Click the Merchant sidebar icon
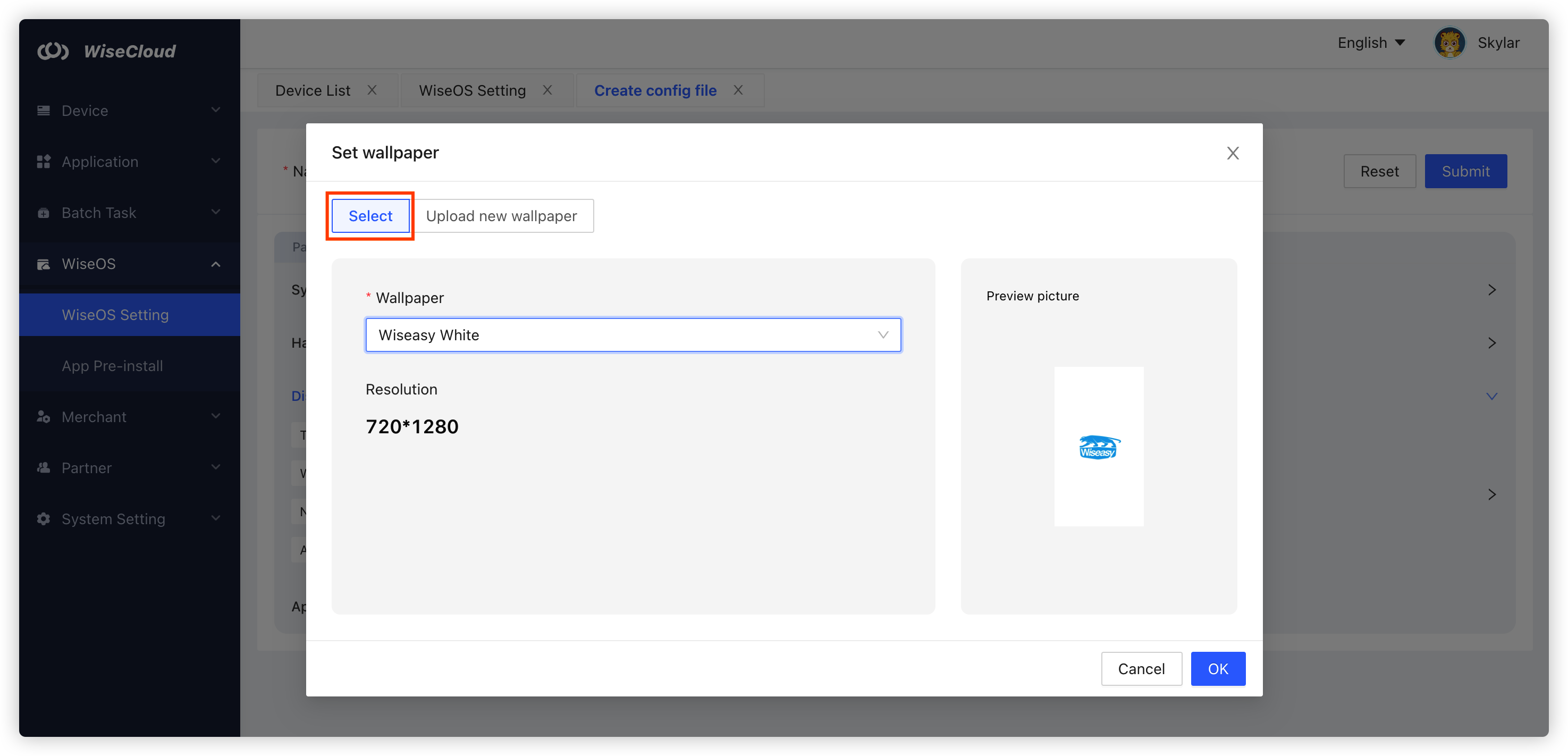Viewport: 1568px width, 756px height. pyautogui.click(x=43, y=417)
